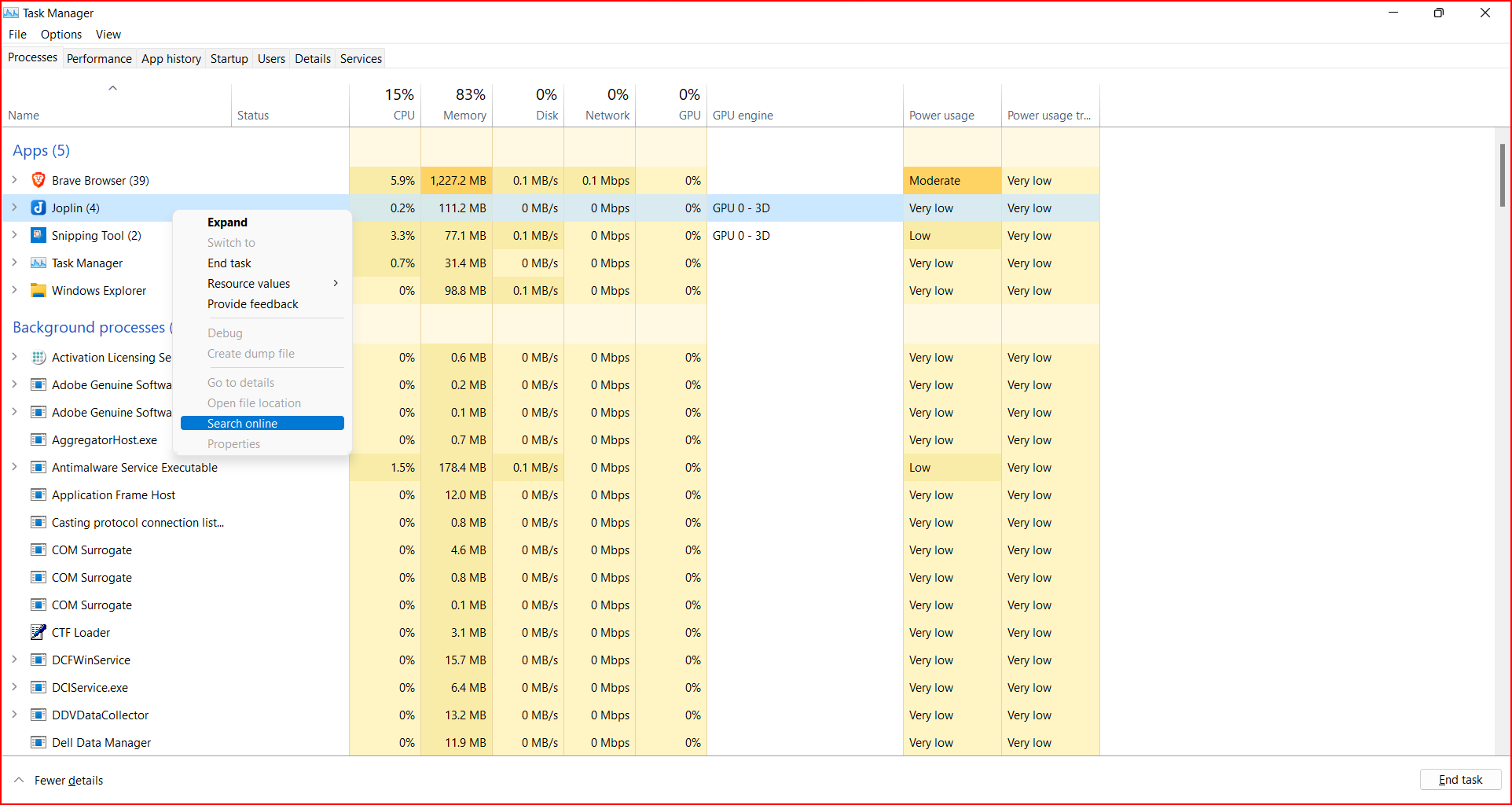Click the CTF Loader pen icon
Screen dimensions: 1512x805
coord(38,632)
